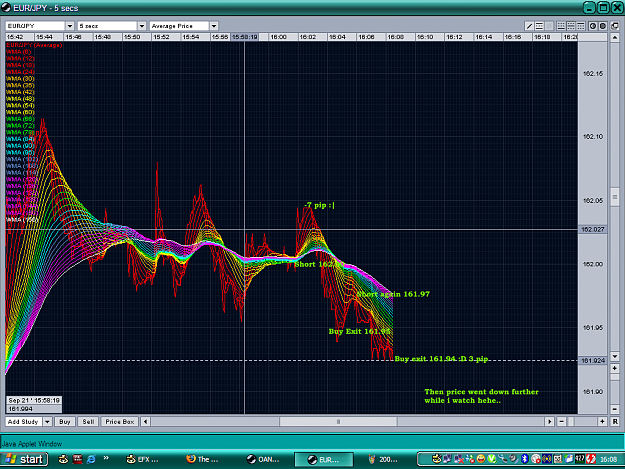The height and width of the screenshot is (469, 625).
Task: Click the 162.027 price label on axis
Action: [x=593, y=229]
